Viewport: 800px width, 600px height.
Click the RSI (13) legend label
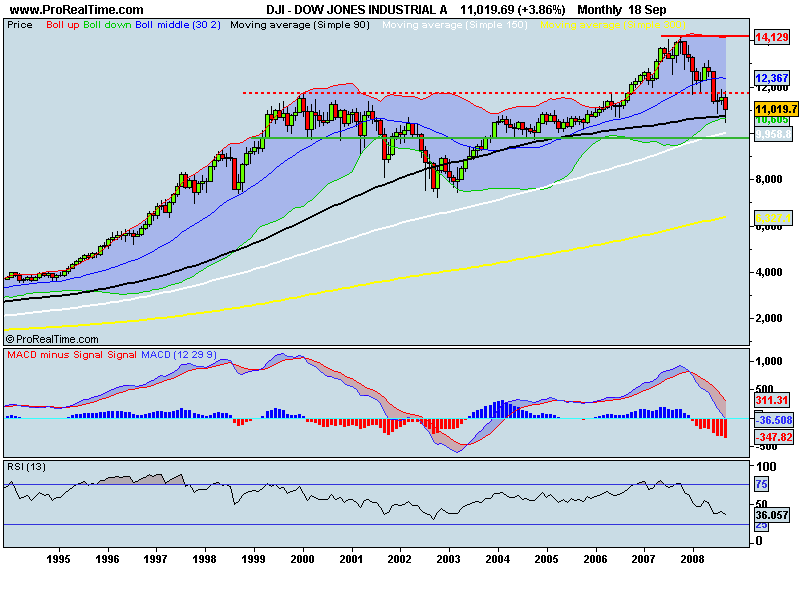click(x=26, y=467)
